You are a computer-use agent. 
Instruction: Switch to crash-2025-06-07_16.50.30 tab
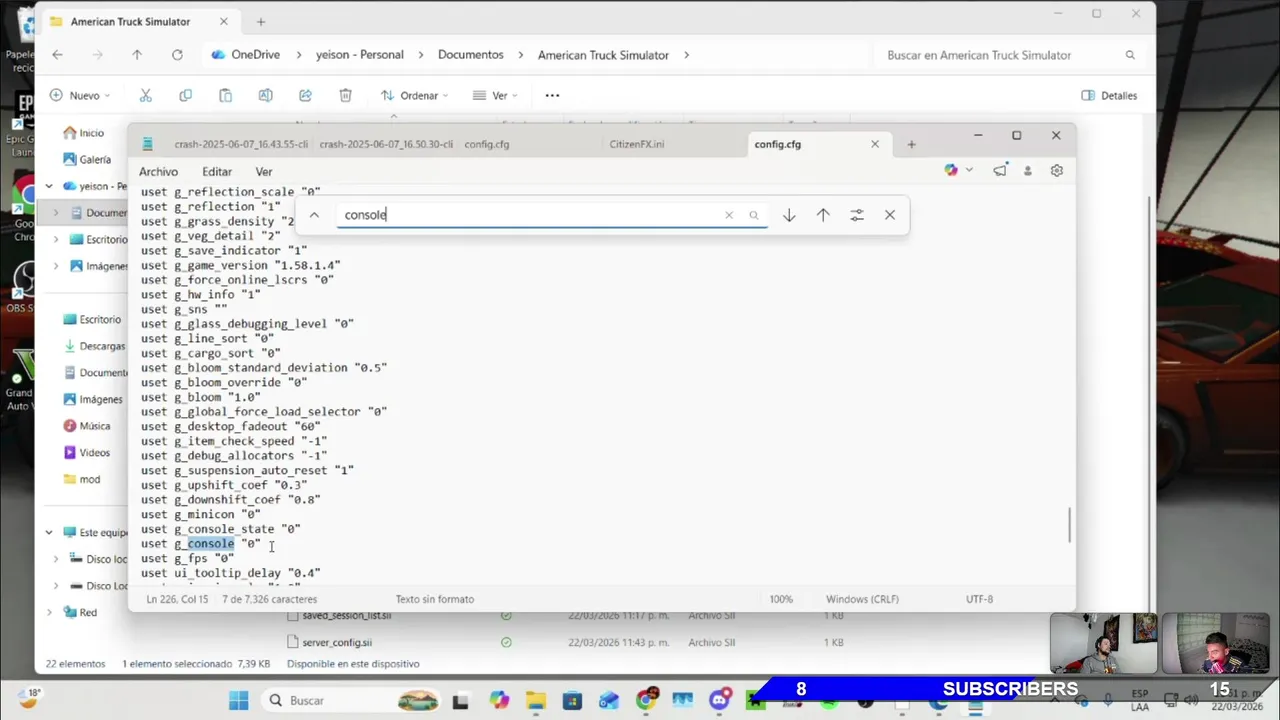coord(386,144)
